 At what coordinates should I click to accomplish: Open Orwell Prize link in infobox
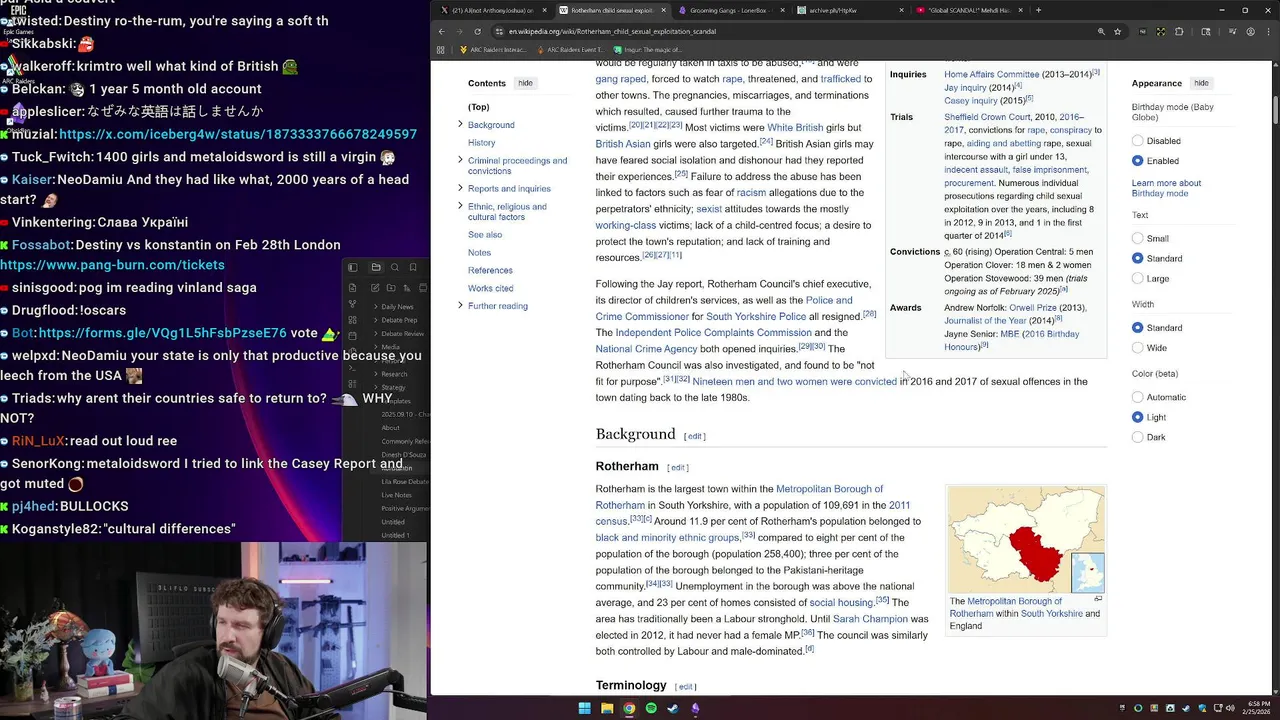(1033, 307)
